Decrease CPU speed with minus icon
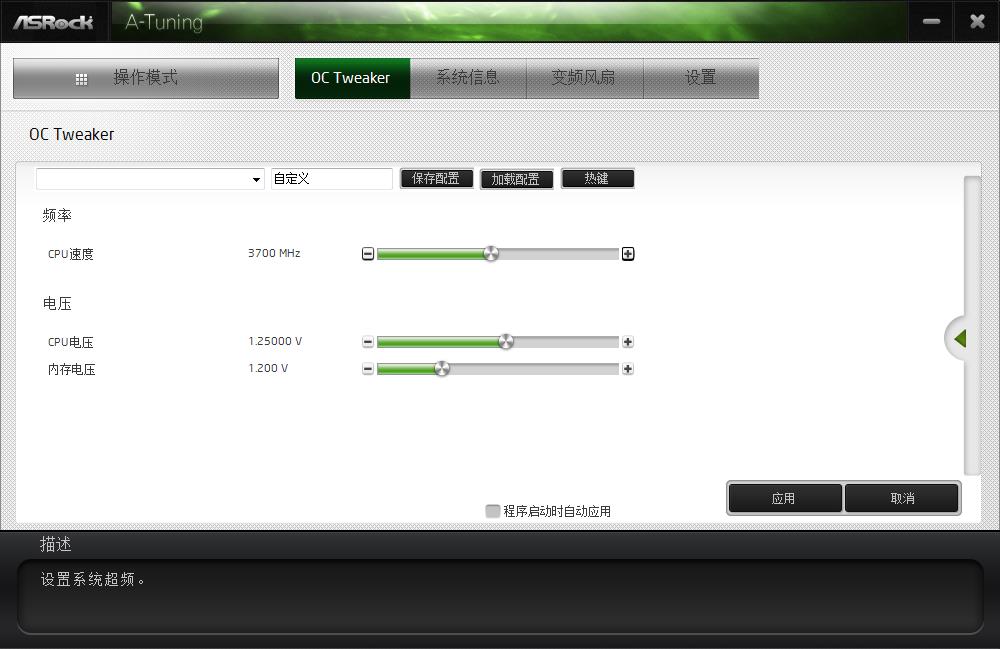 click(368, 254)
